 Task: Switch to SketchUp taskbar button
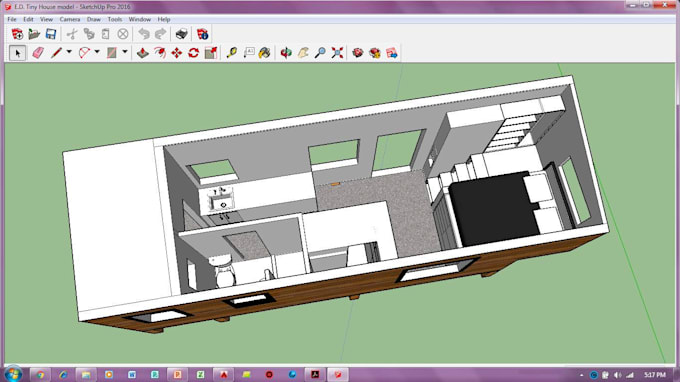(338, 374)
